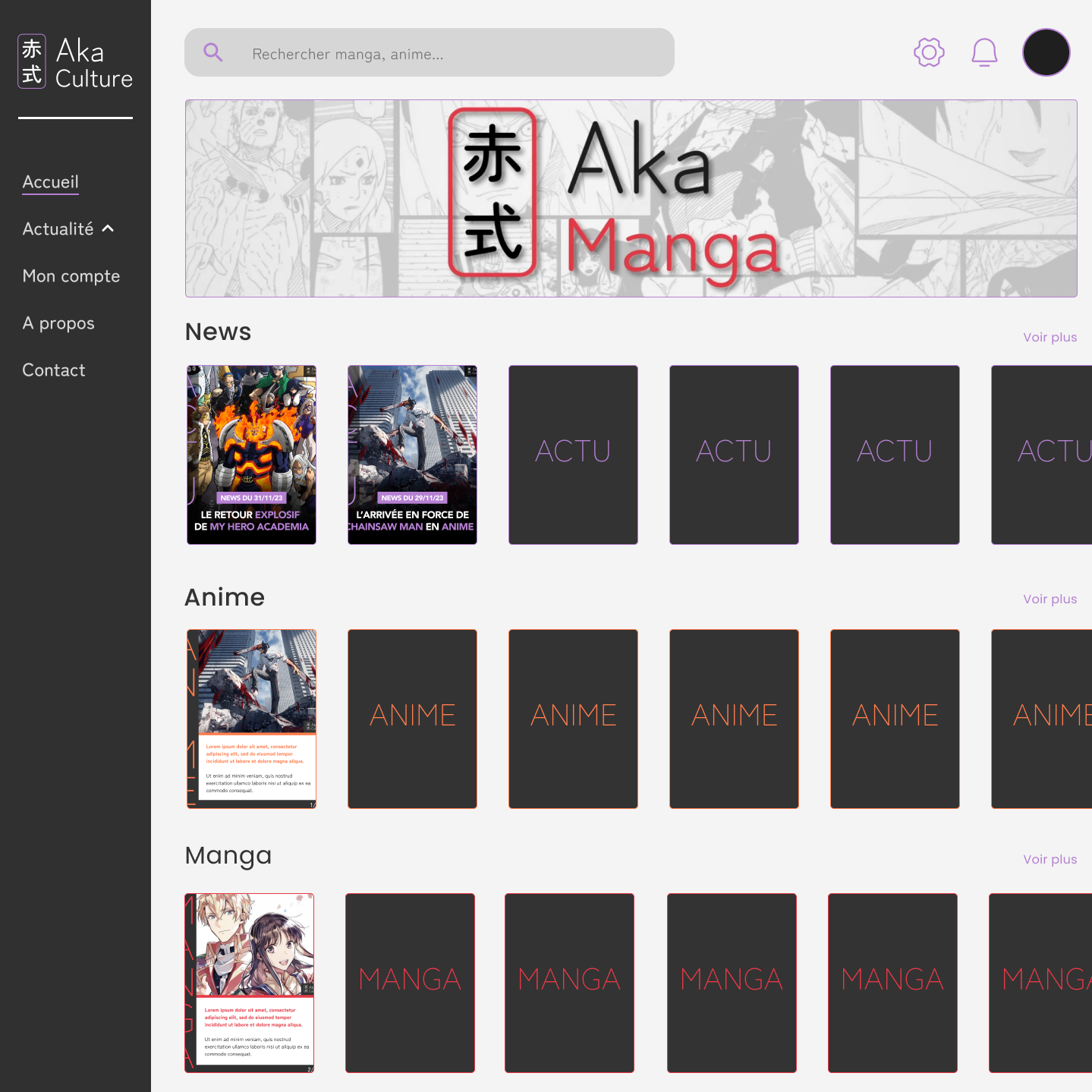Open the first Manga card with illustrated cover
1092x1092 pixels.
250,983
